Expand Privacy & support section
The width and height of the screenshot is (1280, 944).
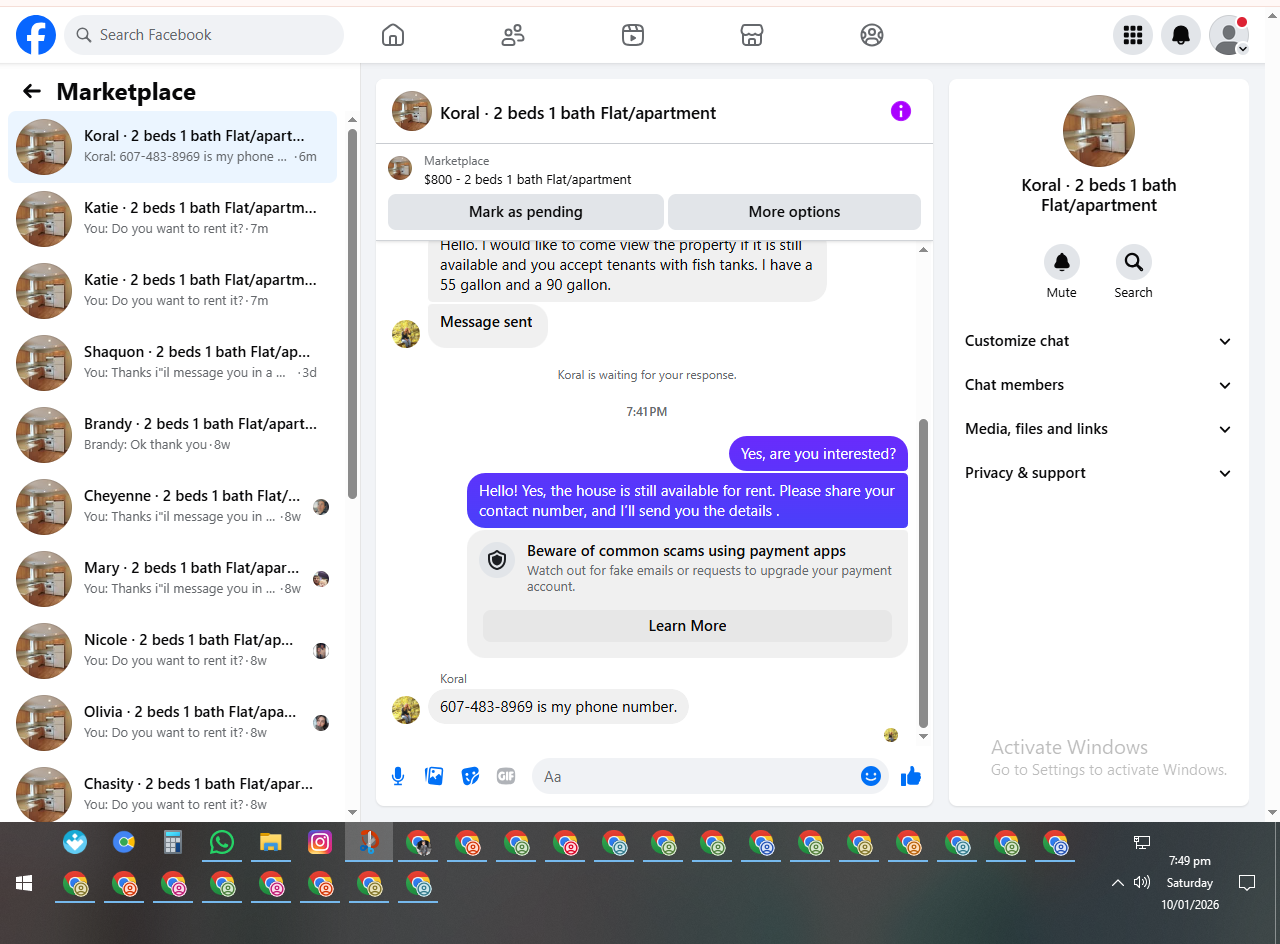tap(1098, 473)
